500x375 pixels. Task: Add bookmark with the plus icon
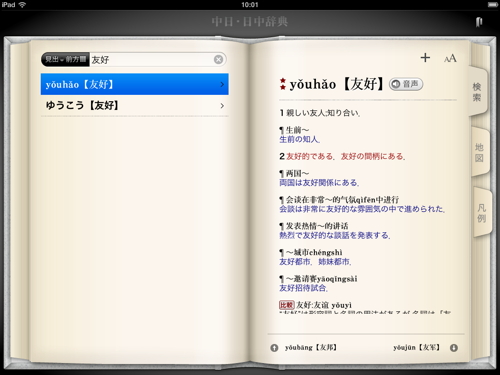point(425,58)
